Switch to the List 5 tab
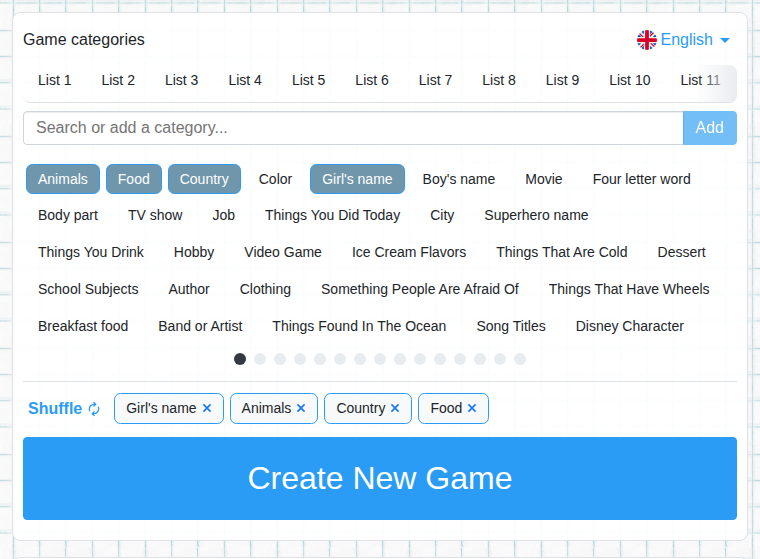 click(308, 80)
